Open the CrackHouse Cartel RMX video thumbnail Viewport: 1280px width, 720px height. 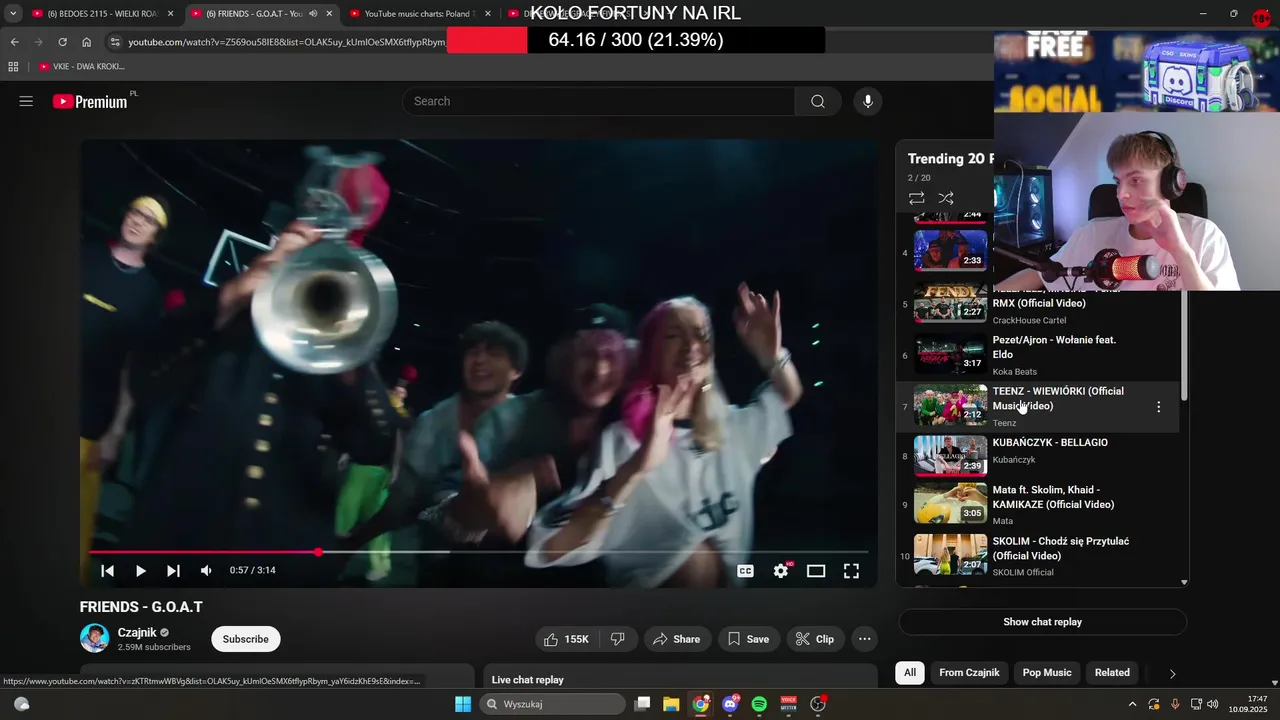tap(950, 303)
